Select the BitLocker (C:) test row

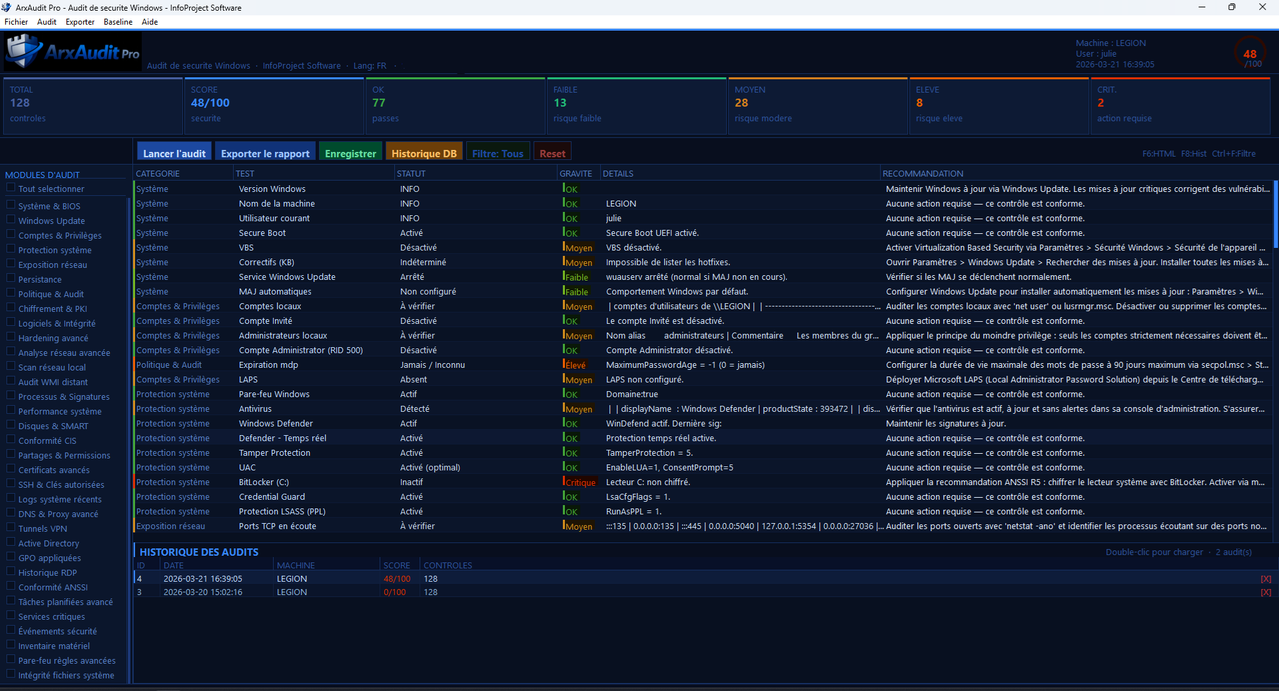702,482
